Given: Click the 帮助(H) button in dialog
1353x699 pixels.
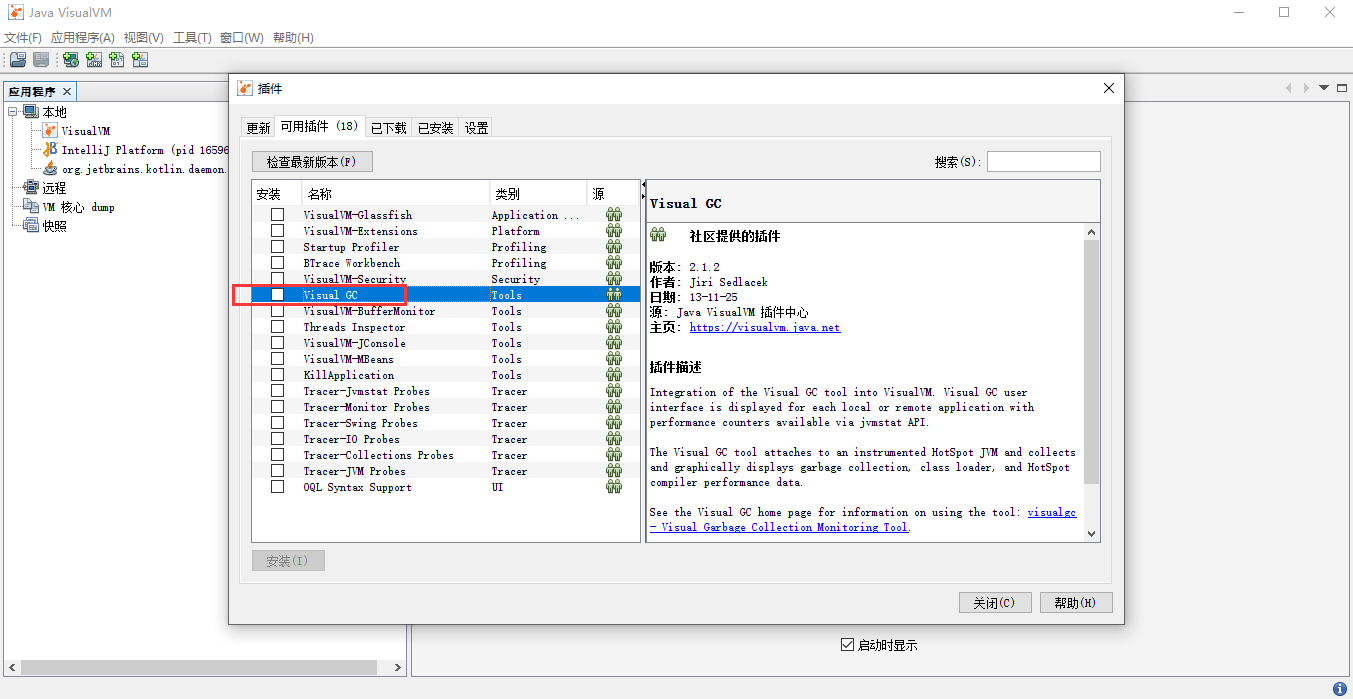Looking at the screenshot, I should click(x=1076, y=603).
